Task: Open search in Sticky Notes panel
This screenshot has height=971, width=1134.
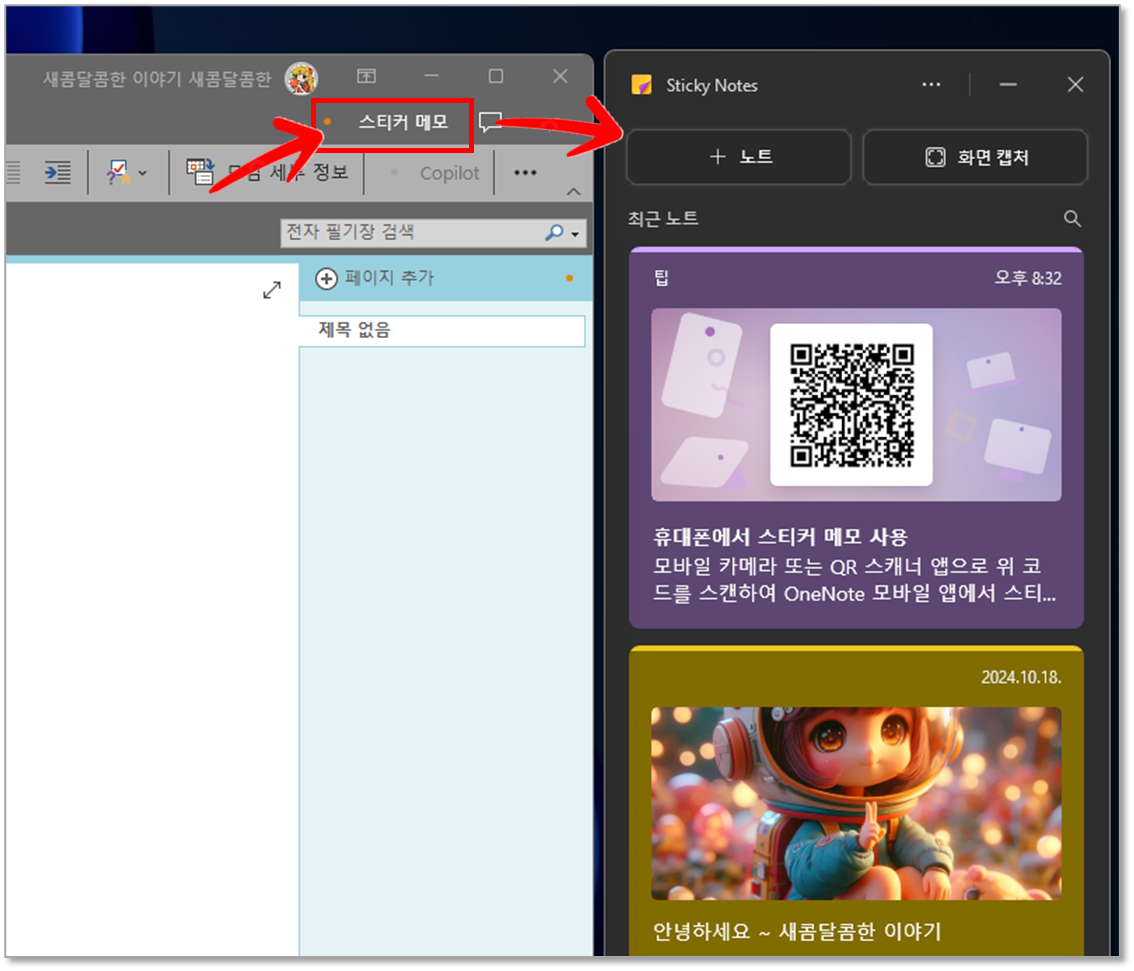Action: coord(1072,218)
